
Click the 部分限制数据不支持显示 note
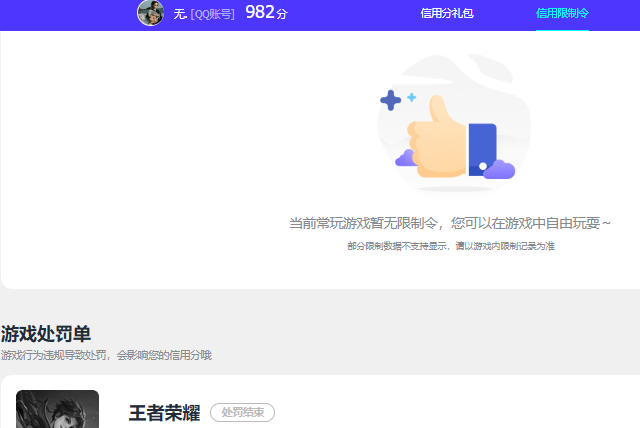[451, 246]
